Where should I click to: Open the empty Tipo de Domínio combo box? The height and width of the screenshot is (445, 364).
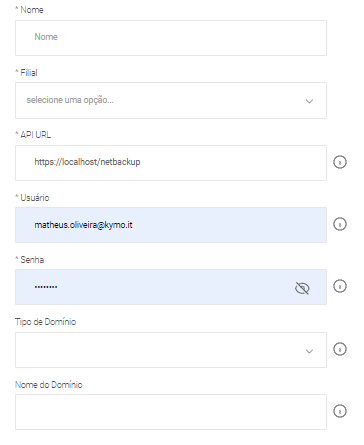171,350
